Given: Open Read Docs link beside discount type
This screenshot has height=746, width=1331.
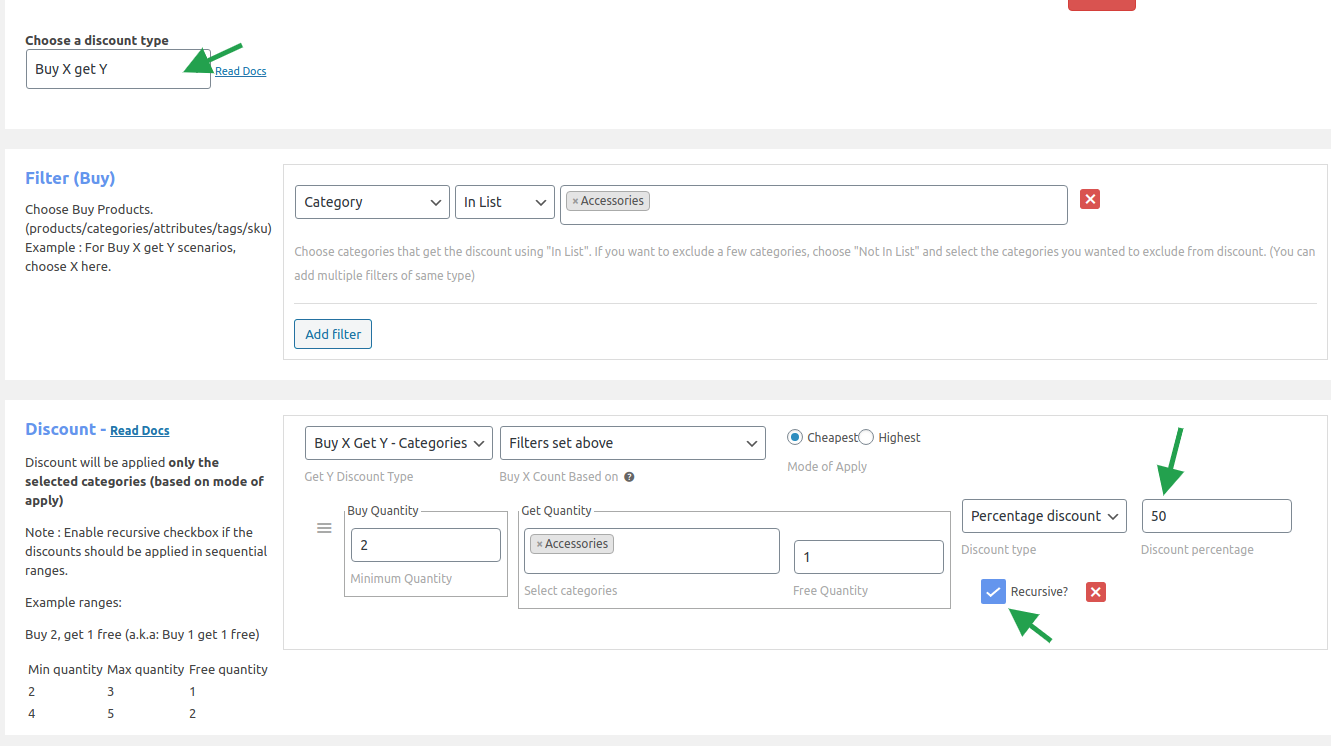Looking at the screenshot, I should click(x=241, y=71).
